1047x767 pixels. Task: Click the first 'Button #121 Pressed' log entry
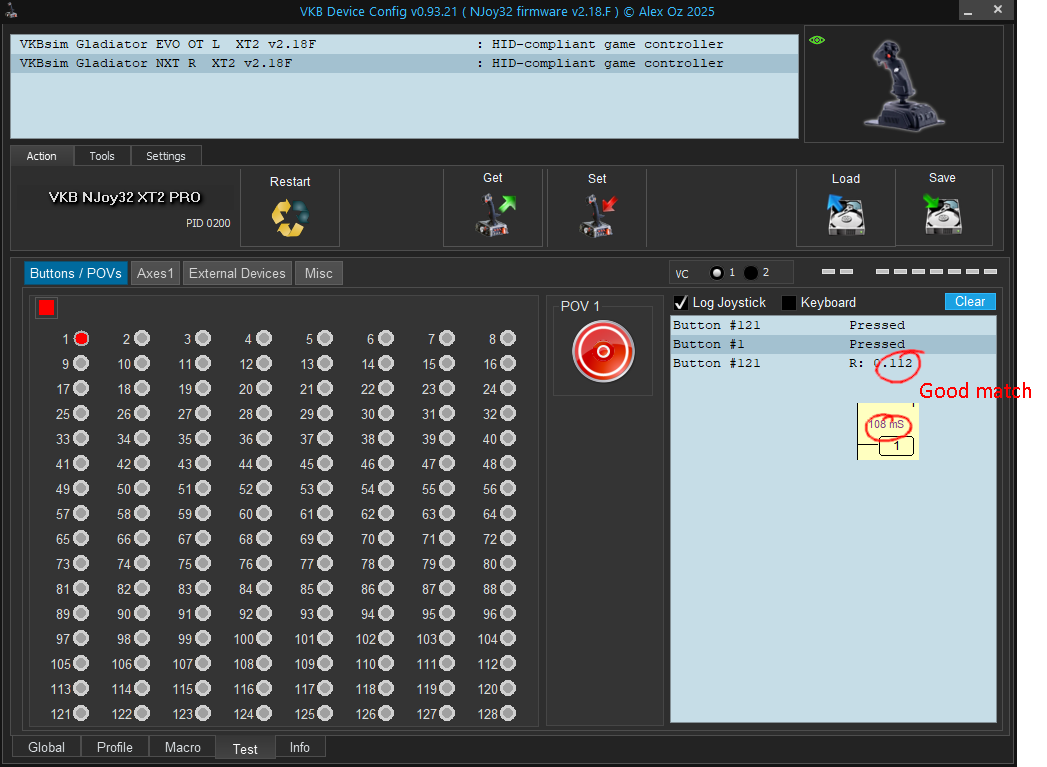(833, 325)
